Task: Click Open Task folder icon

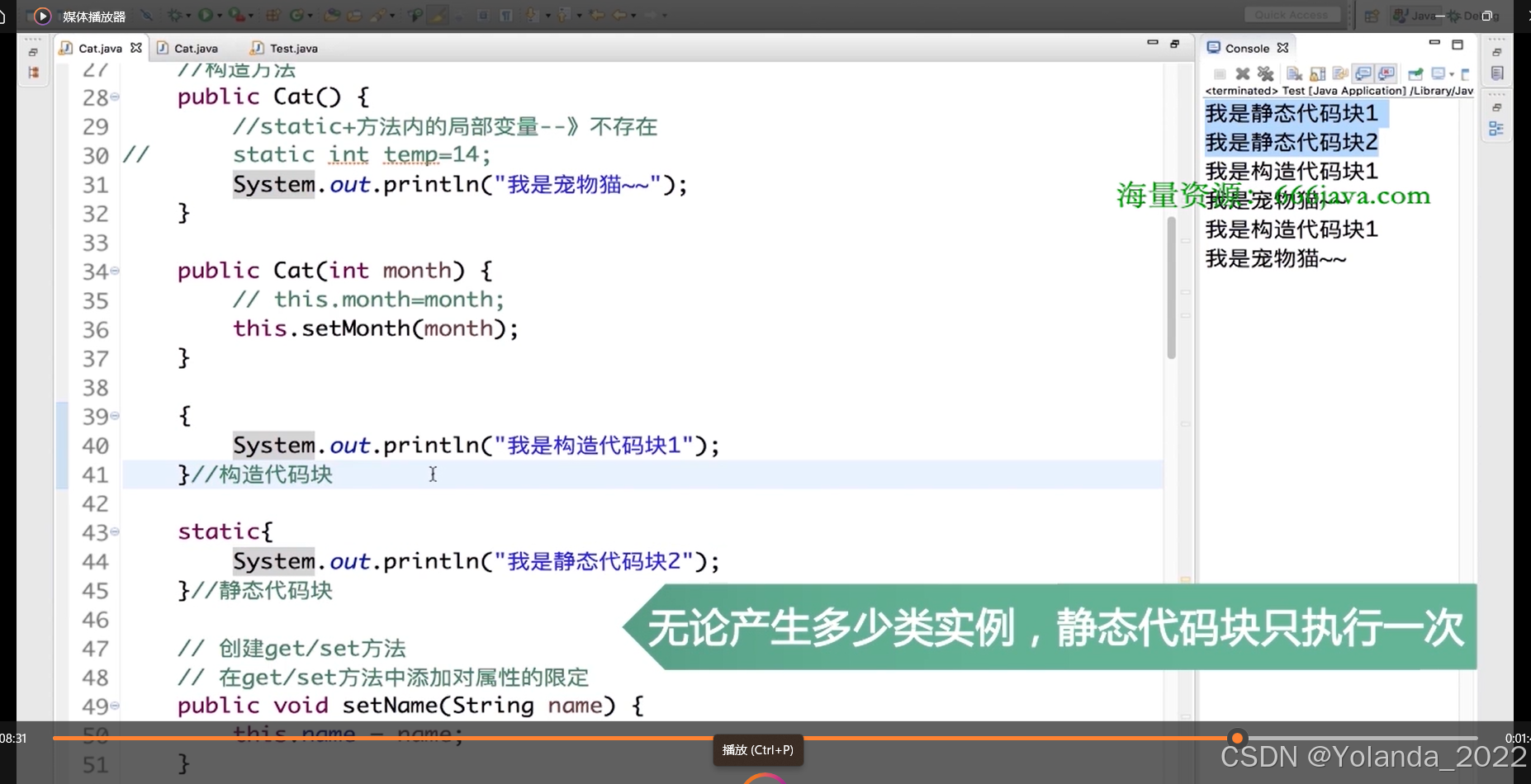Action: 354,15
